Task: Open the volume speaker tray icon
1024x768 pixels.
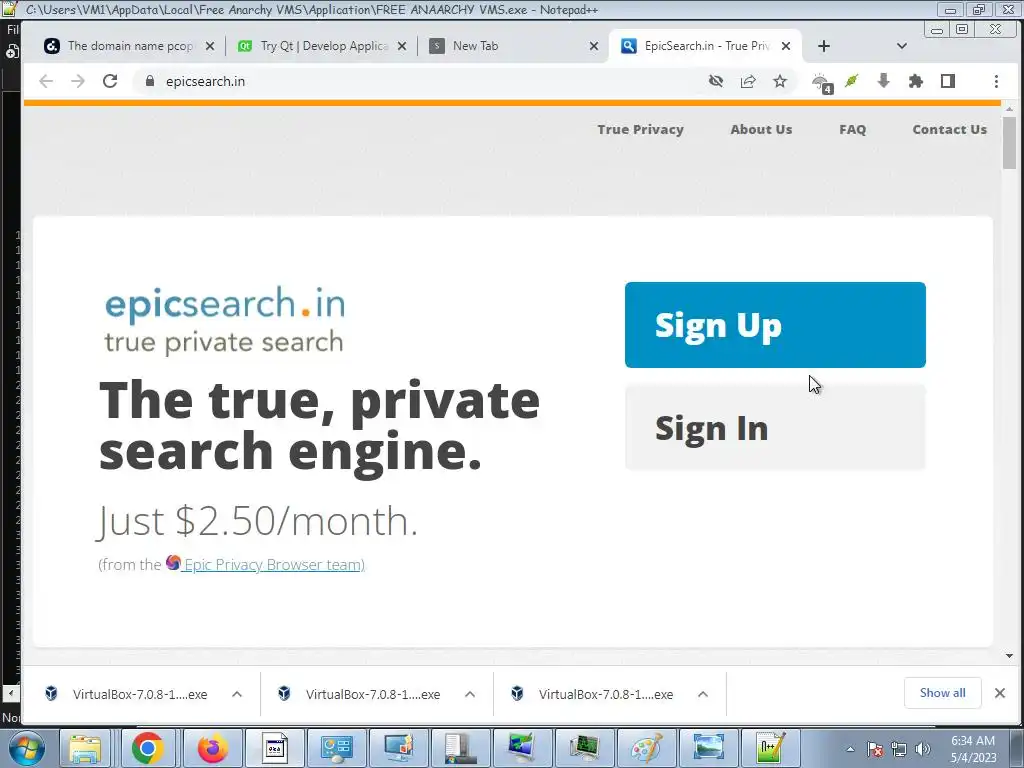Action: coord(923,749)
